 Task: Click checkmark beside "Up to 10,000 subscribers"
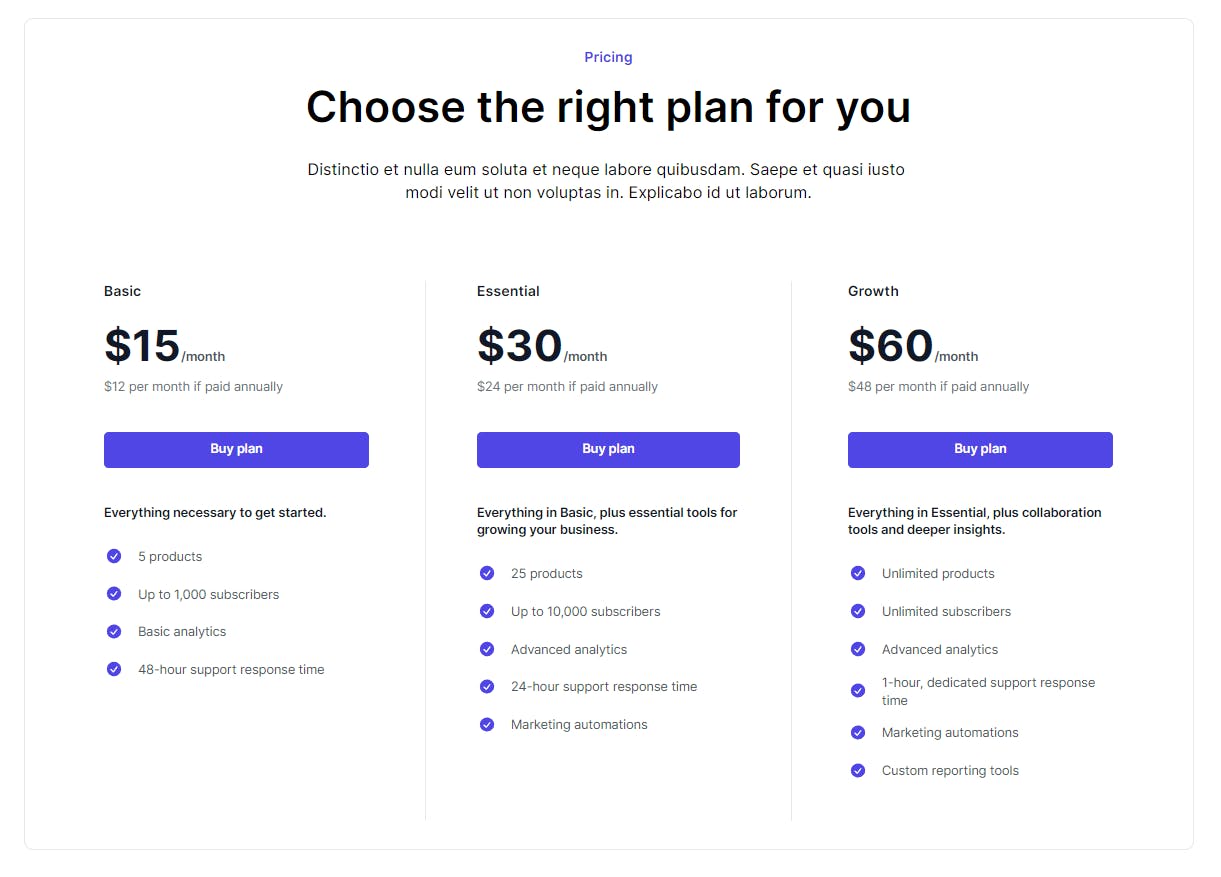click(487, 611)
